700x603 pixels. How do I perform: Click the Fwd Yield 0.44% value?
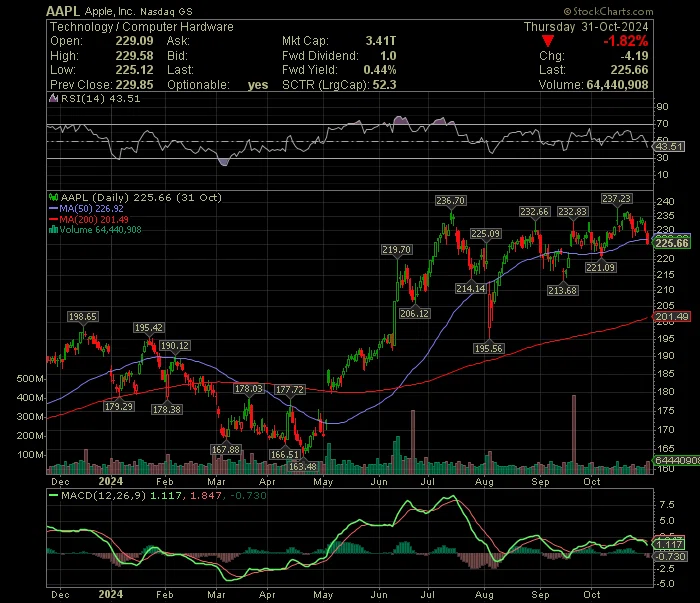(379, 70)
